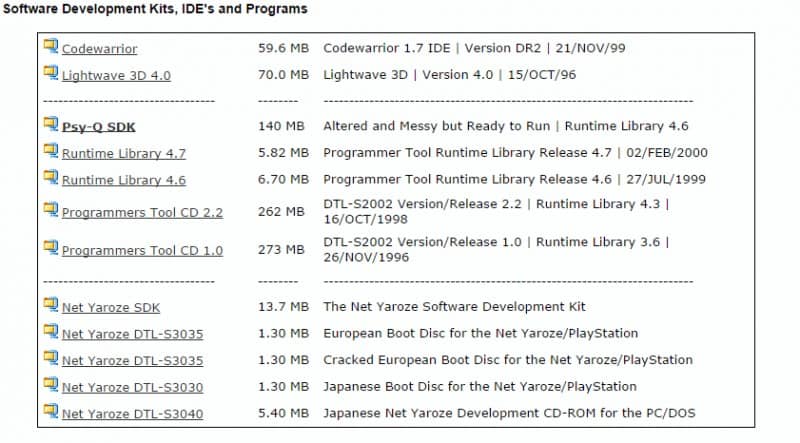Image resolution: width=800 pixels, height=443 pixels.
Task: Open the Programmers Tool CD 2.2 link
Action: (142, 212)
